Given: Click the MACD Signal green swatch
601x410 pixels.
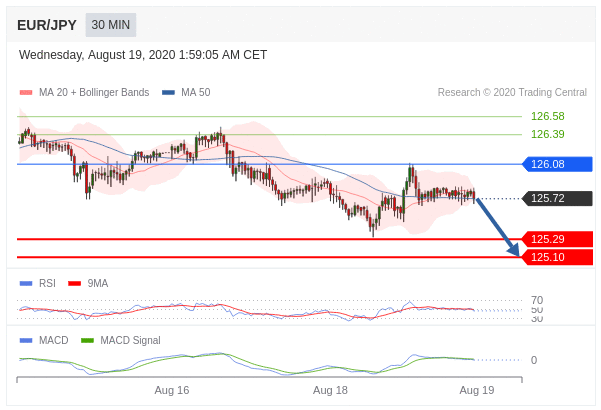Looking at the screenshot, I should pyautogui.click(x=87, y=340).
